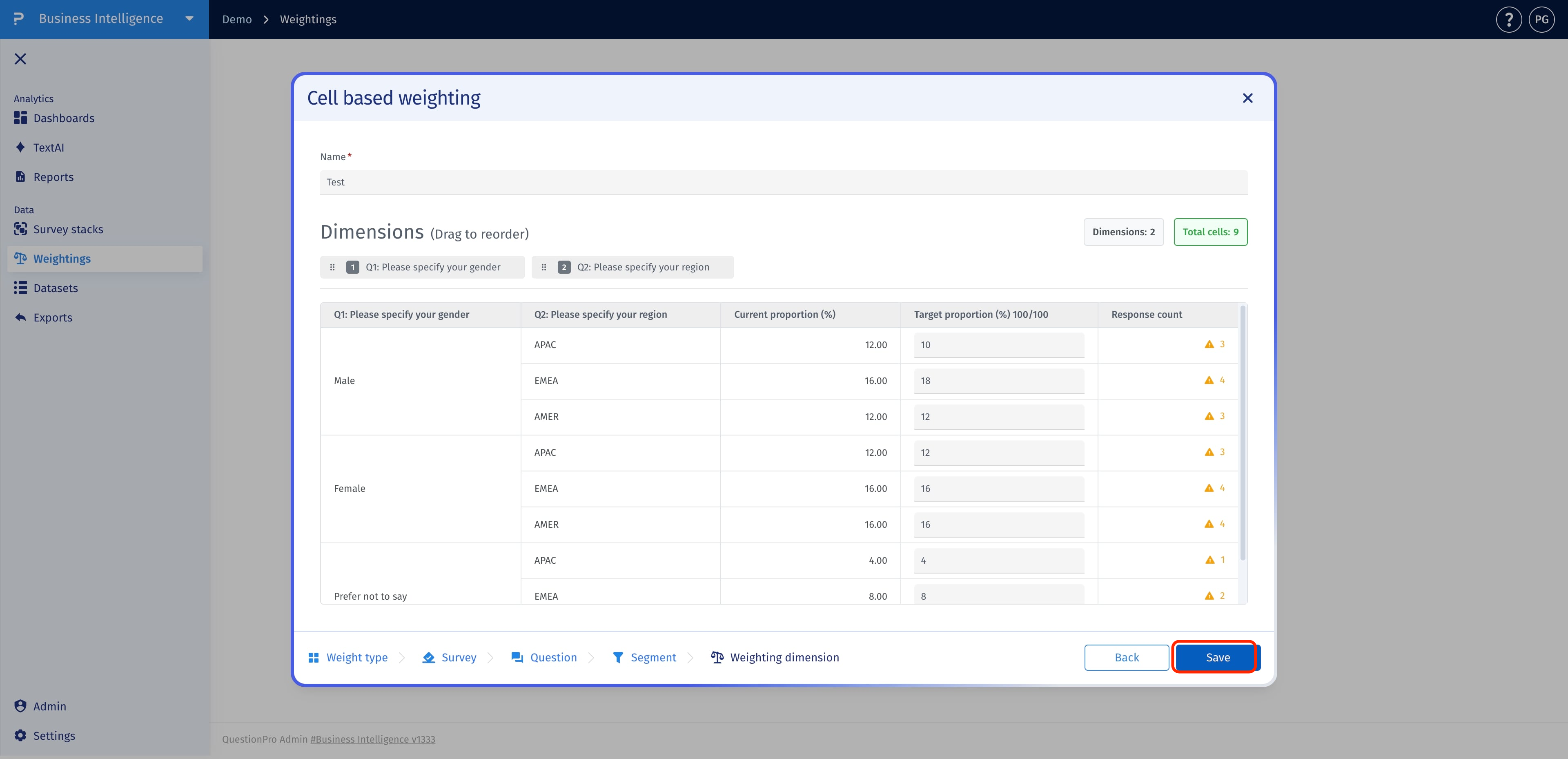Viewport: 1568px width, 759px height.
Task: Open the help question mark icon
Action: [1508, 20]
